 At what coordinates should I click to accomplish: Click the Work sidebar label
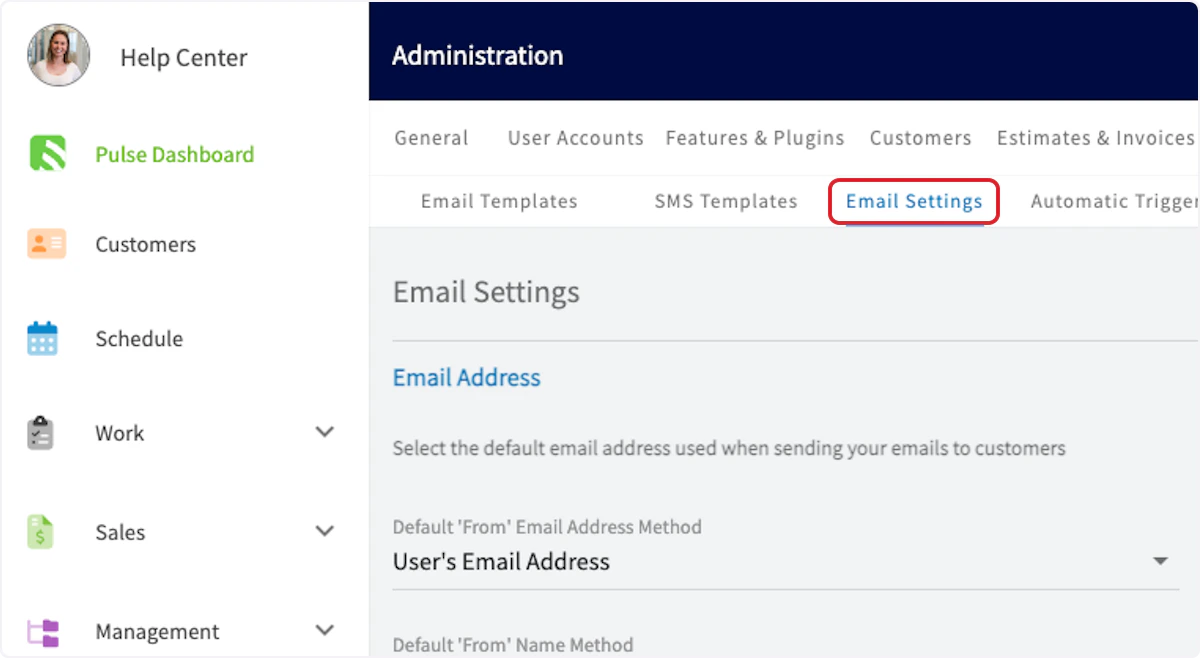(x=120, y=433)
